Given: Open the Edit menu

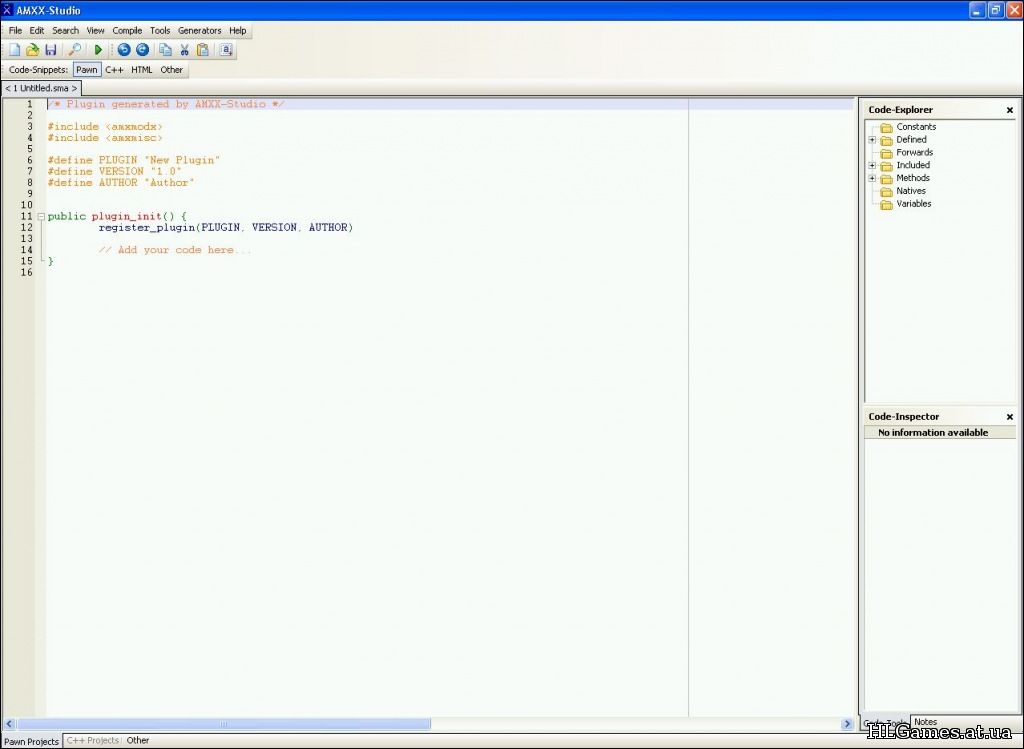Looking at the screenshot, I should pyautogui.click(x=37, y=30).
